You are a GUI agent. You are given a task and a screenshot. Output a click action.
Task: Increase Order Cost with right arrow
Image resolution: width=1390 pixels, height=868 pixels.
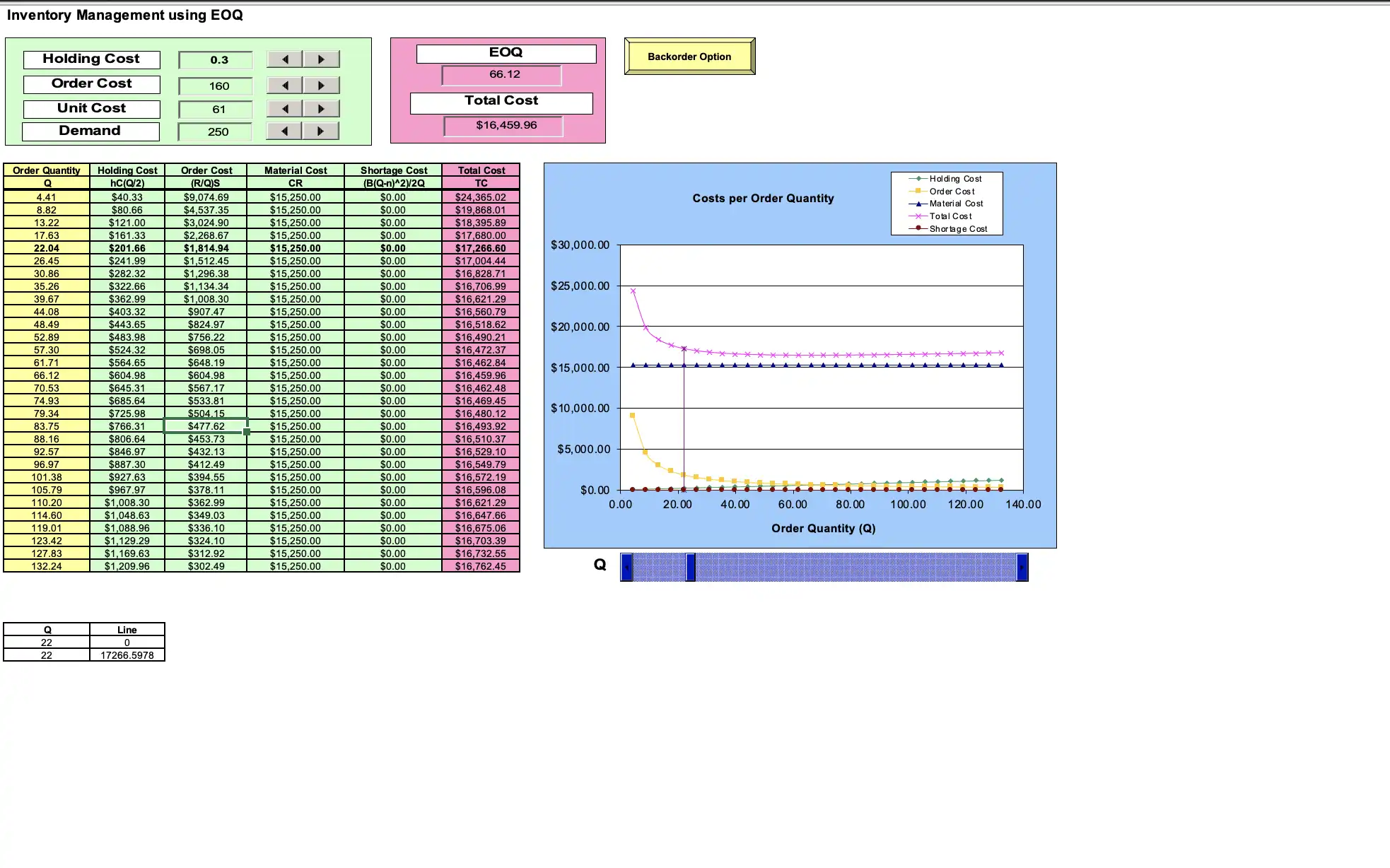click(321, 86)
